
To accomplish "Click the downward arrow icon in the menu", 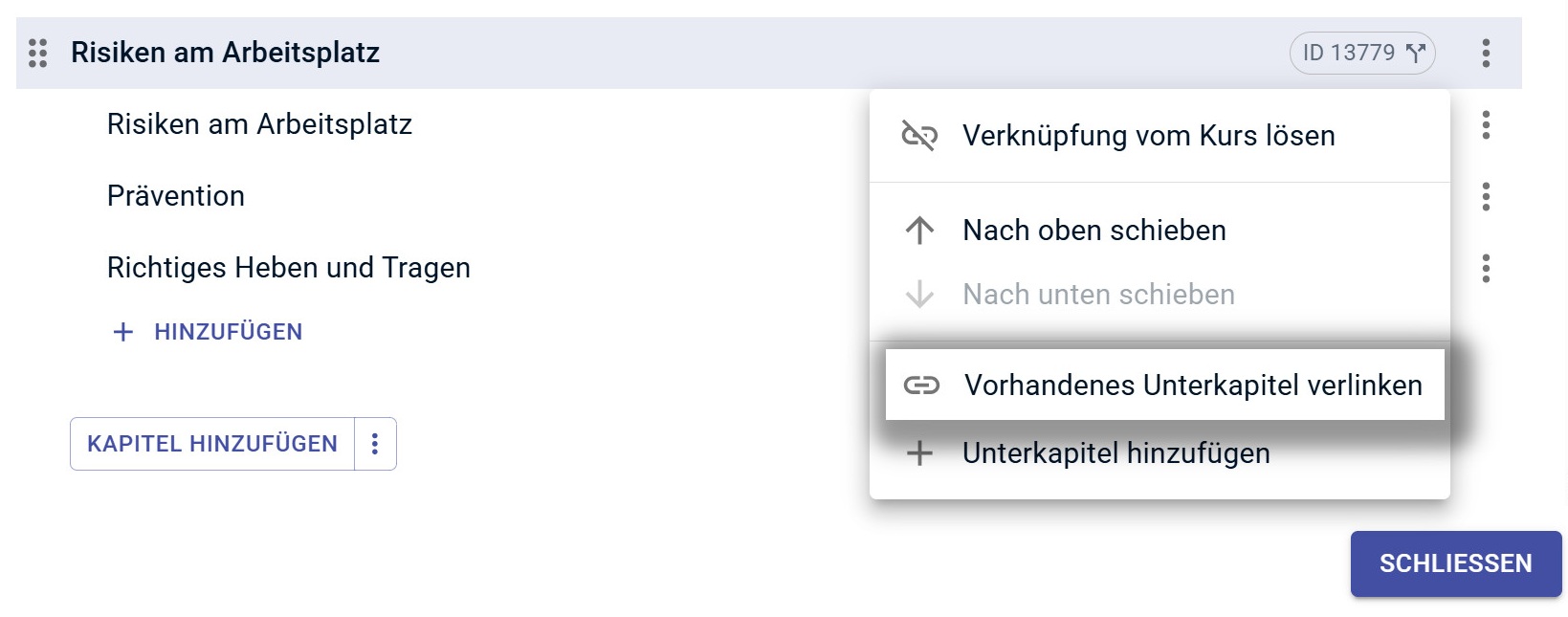I will (x=920, y=294).
